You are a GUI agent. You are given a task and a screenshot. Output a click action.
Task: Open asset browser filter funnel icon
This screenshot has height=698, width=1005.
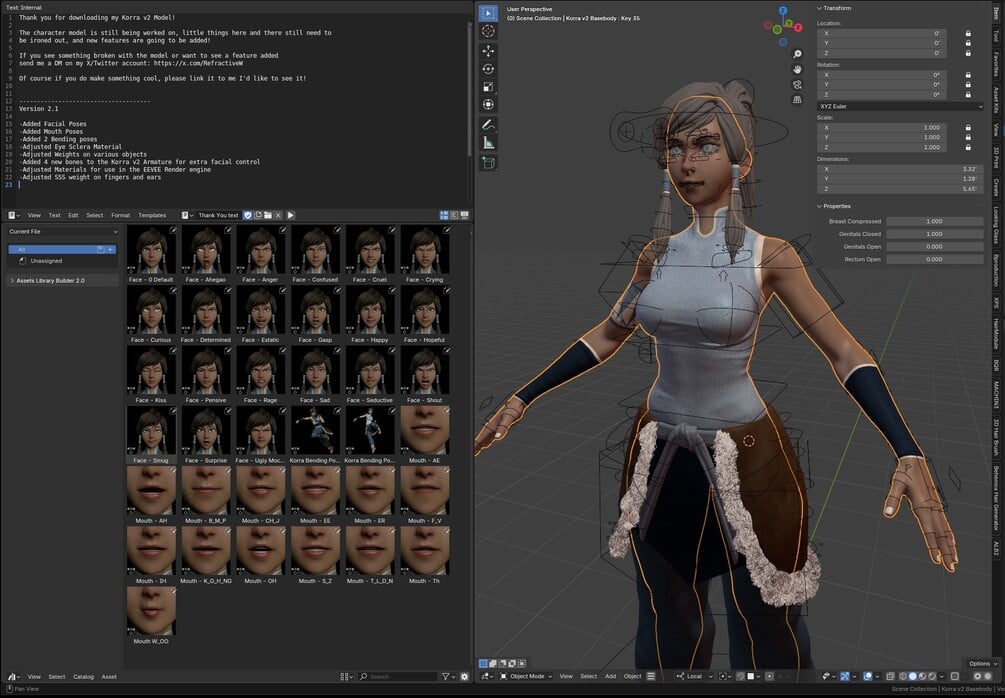pyautogui.click(x=447, y=676)
